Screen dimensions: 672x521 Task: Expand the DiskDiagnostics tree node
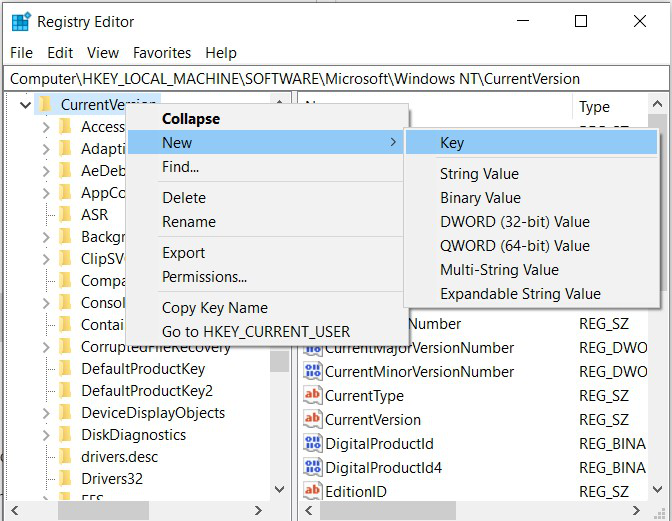point(46,435)
